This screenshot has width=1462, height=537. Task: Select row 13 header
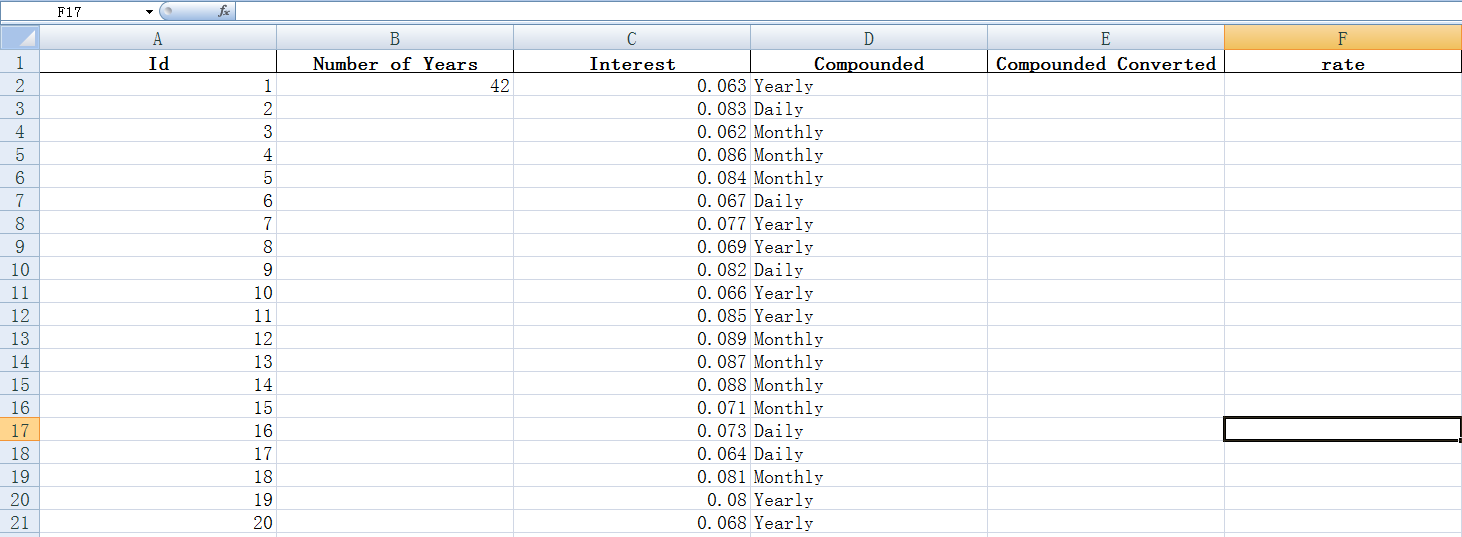pos(20,338)
